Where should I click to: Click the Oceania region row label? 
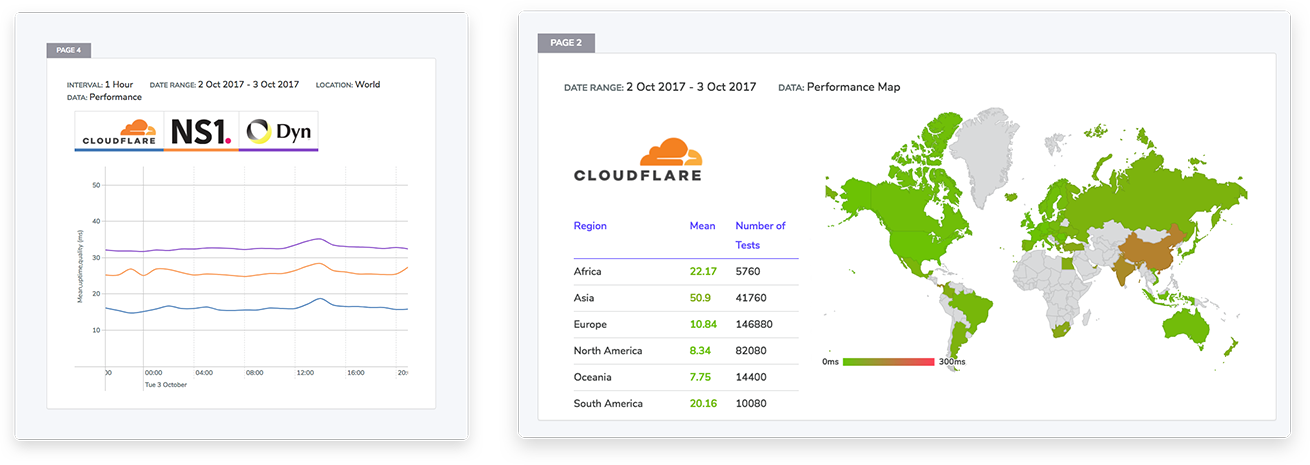tap(593, 377)
